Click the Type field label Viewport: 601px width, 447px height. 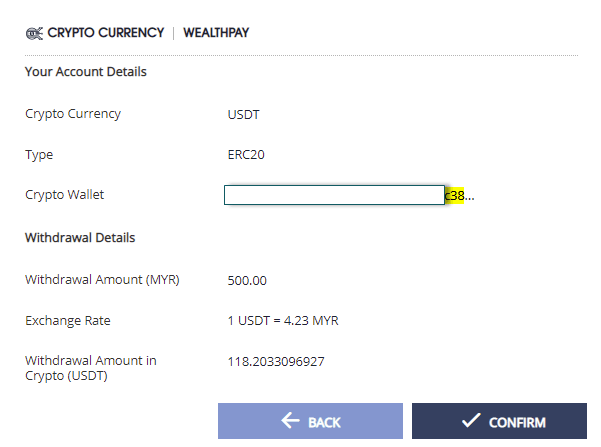coord(39,155)
